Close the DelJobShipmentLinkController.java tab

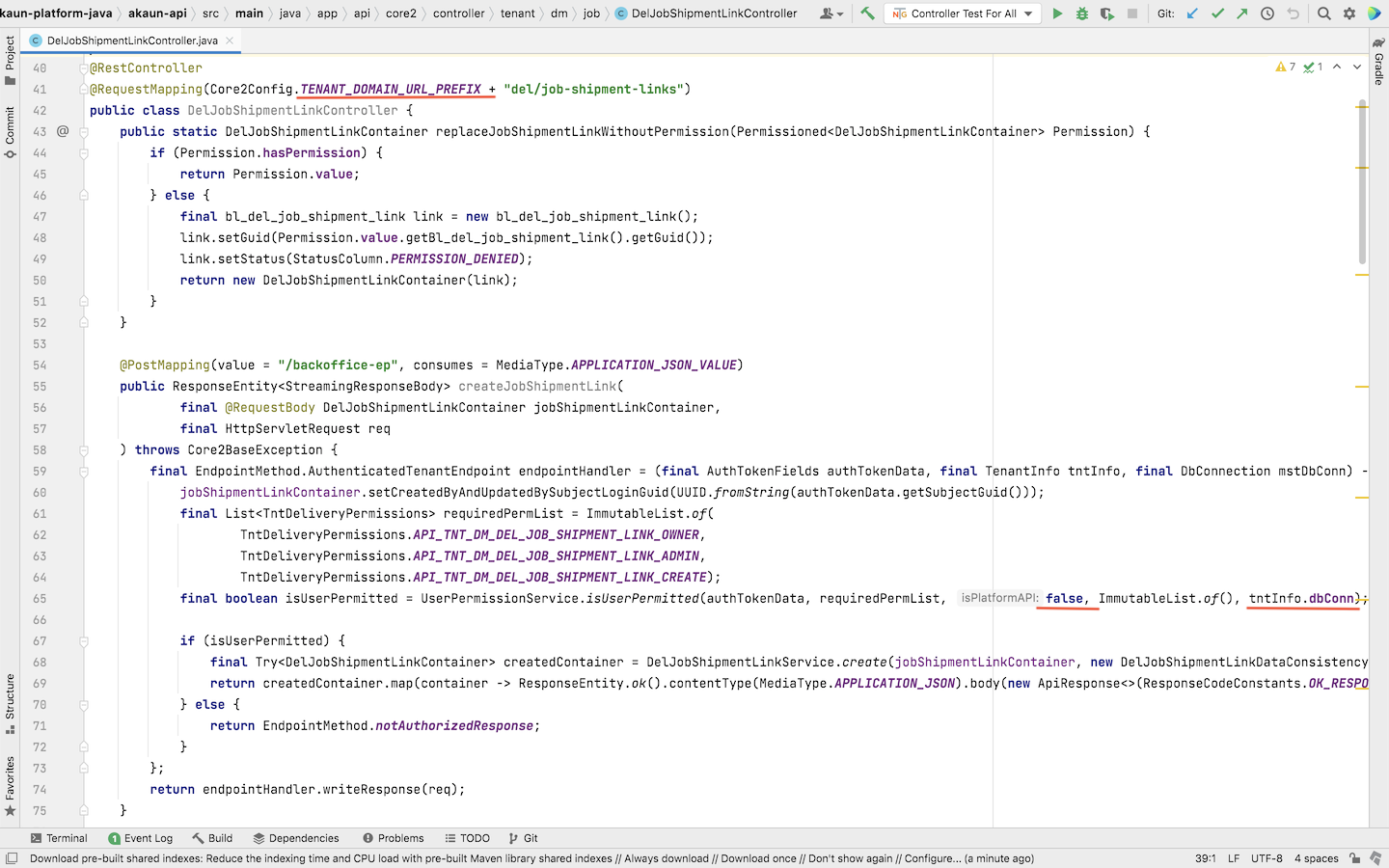click(x=230, y=41)
